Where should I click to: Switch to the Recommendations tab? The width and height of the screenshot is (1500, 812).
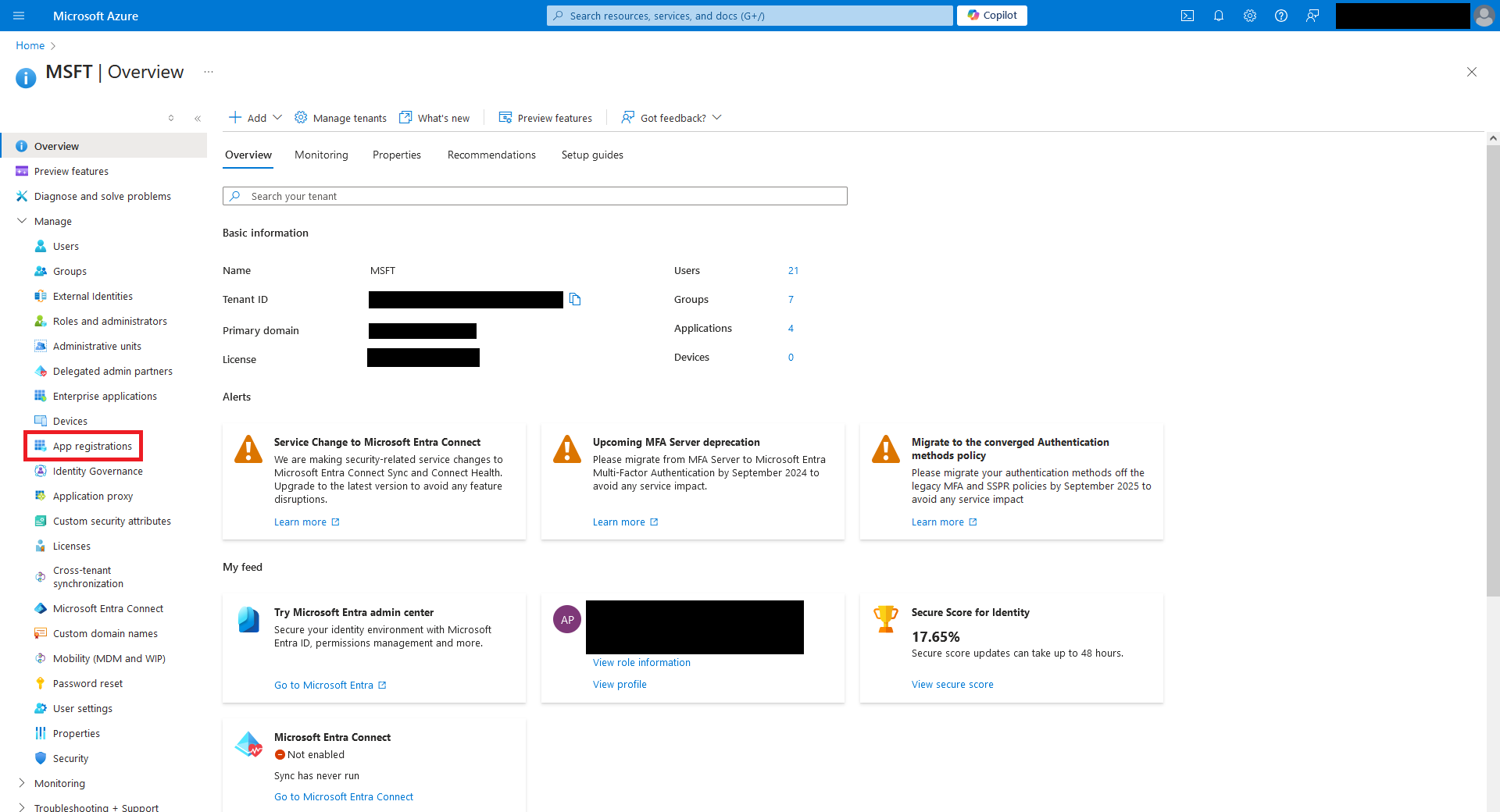491,155
